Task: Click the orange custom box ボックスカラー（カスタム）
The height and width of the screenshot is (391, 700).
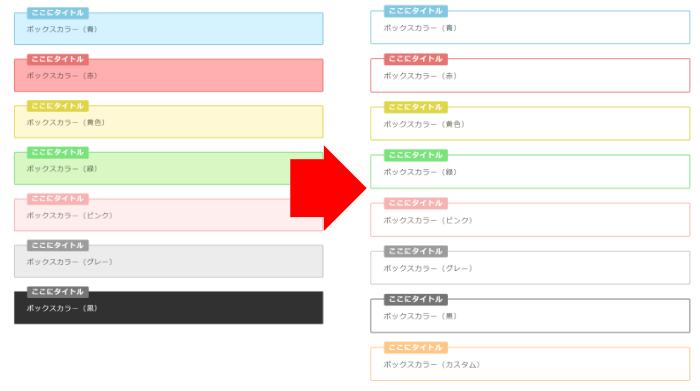Action: click(530, 364)
